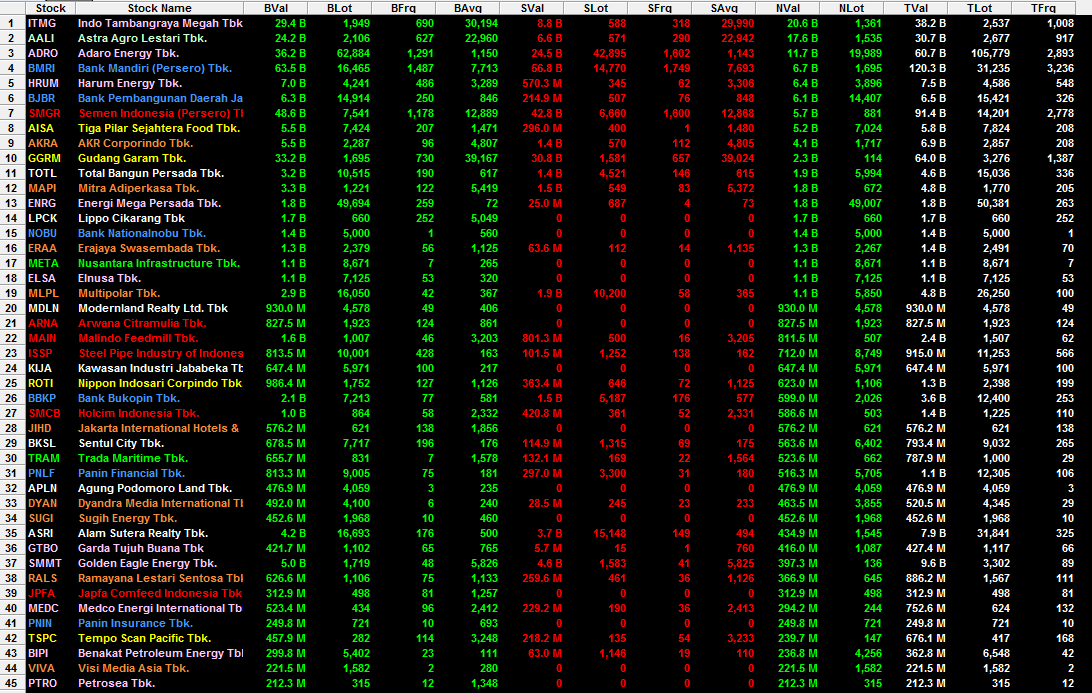1092x693 pixels.
Task: Click the SVal column header
Action: point(532,8)
